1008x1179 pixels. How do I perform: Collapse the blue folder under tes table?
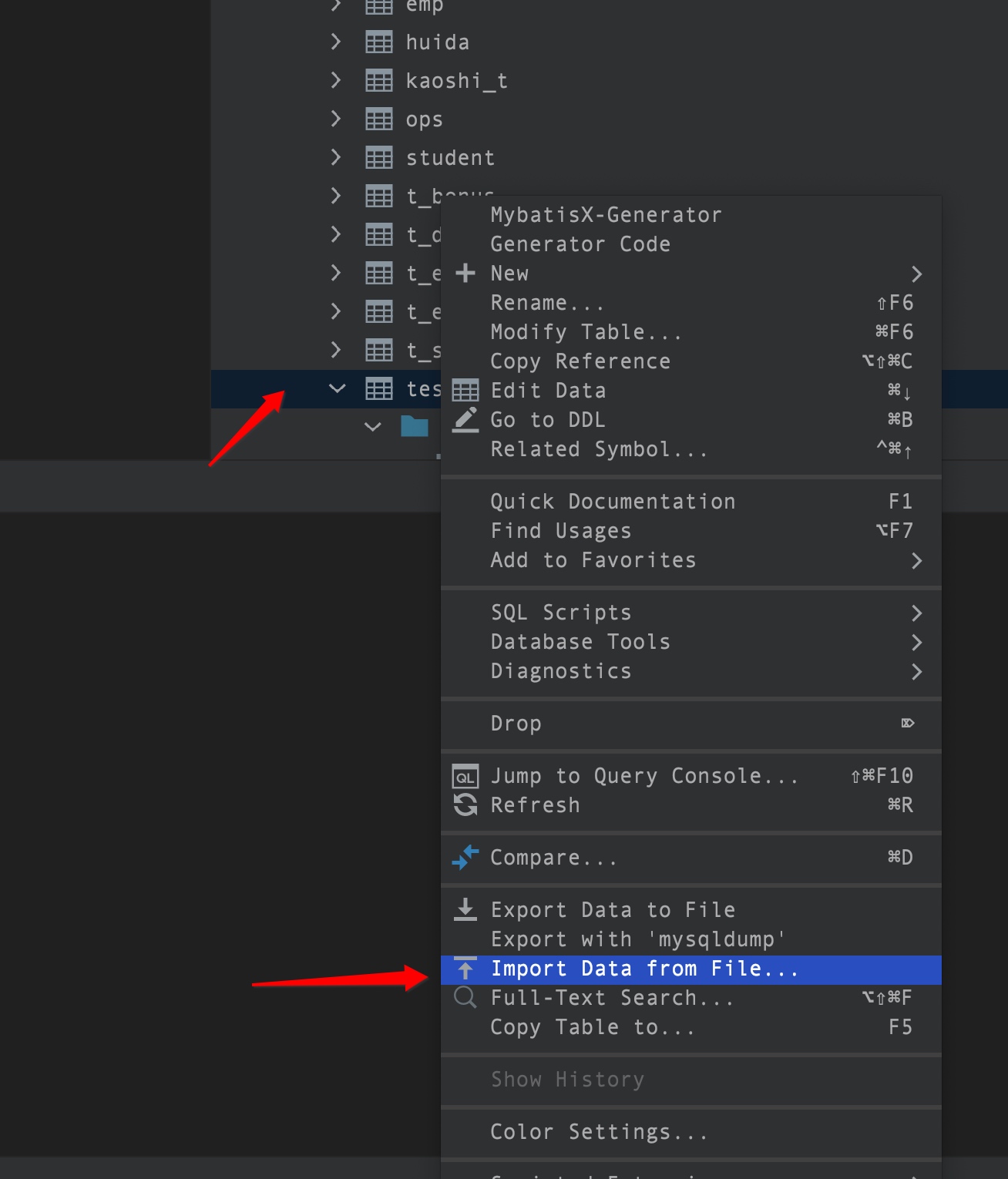click(x=373, y=426)
